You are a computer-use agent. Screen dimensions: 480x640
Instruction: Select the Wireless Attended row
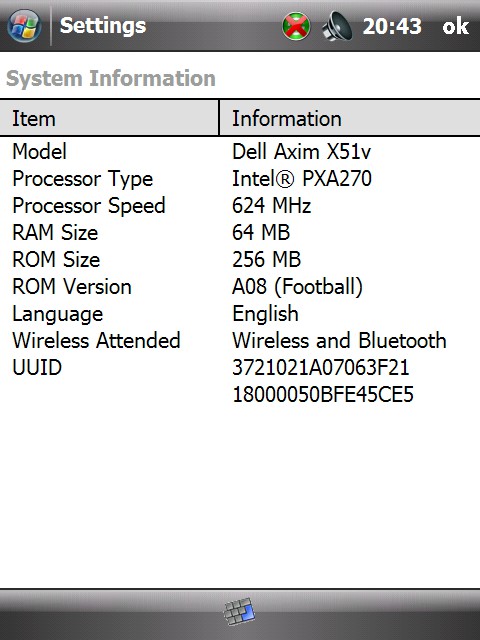(240, 340)
